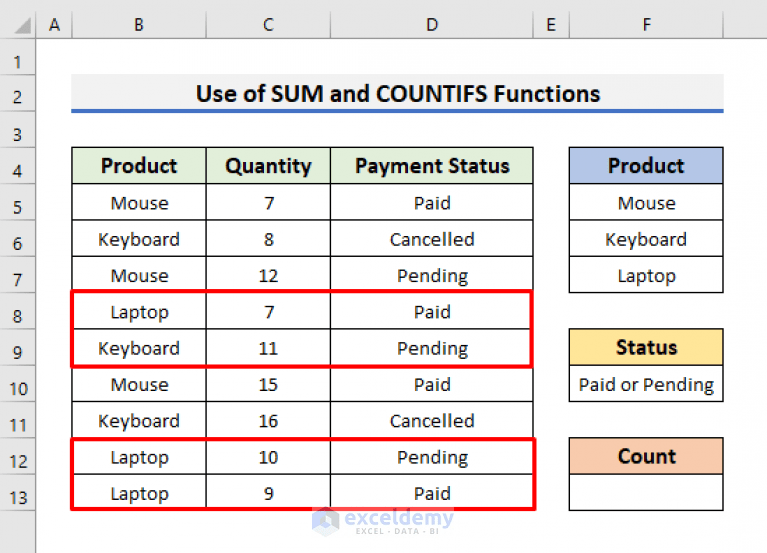Select row 5 header
The image size is (767, 553).
click(x=18, y=202)
